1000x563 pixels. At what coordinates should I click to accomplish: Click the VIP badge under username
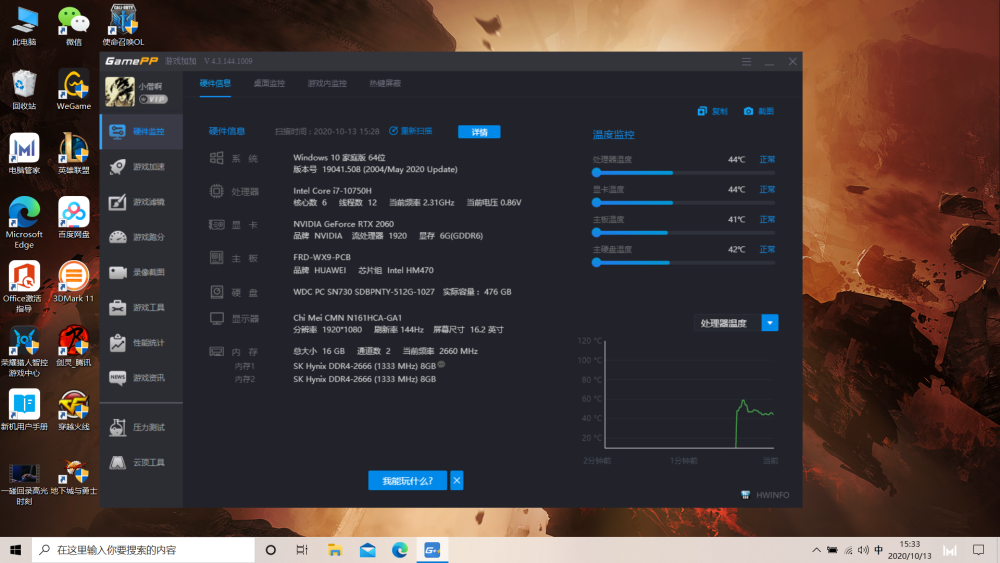click(x=153, y=99)
